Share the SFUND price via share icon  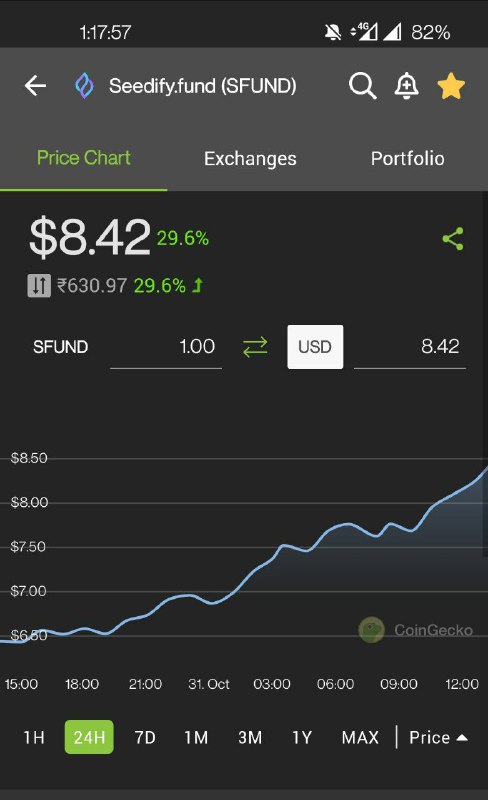tap(453, 239)
